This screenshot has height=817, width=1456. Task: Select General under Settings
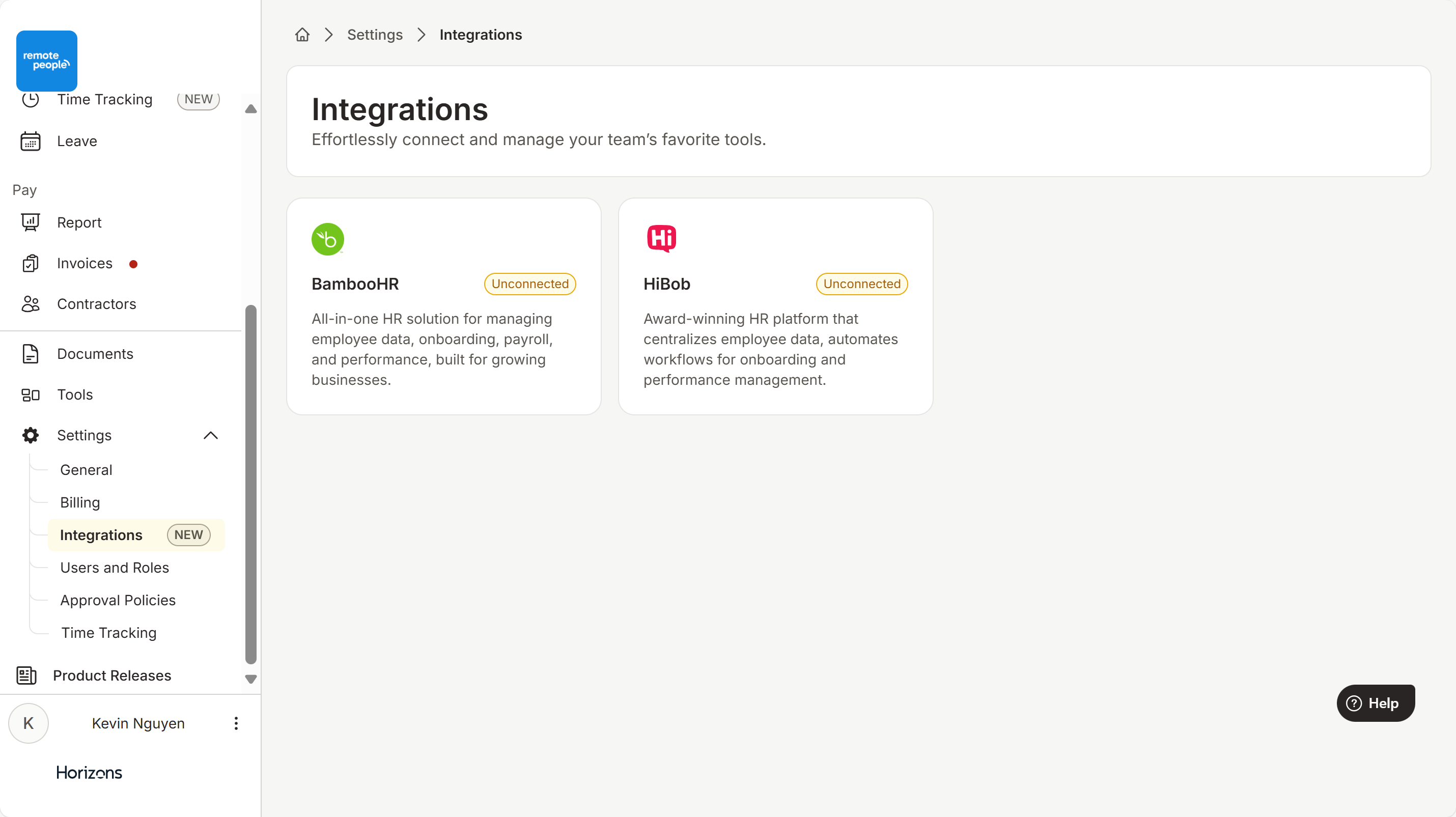tap(86, 470)
